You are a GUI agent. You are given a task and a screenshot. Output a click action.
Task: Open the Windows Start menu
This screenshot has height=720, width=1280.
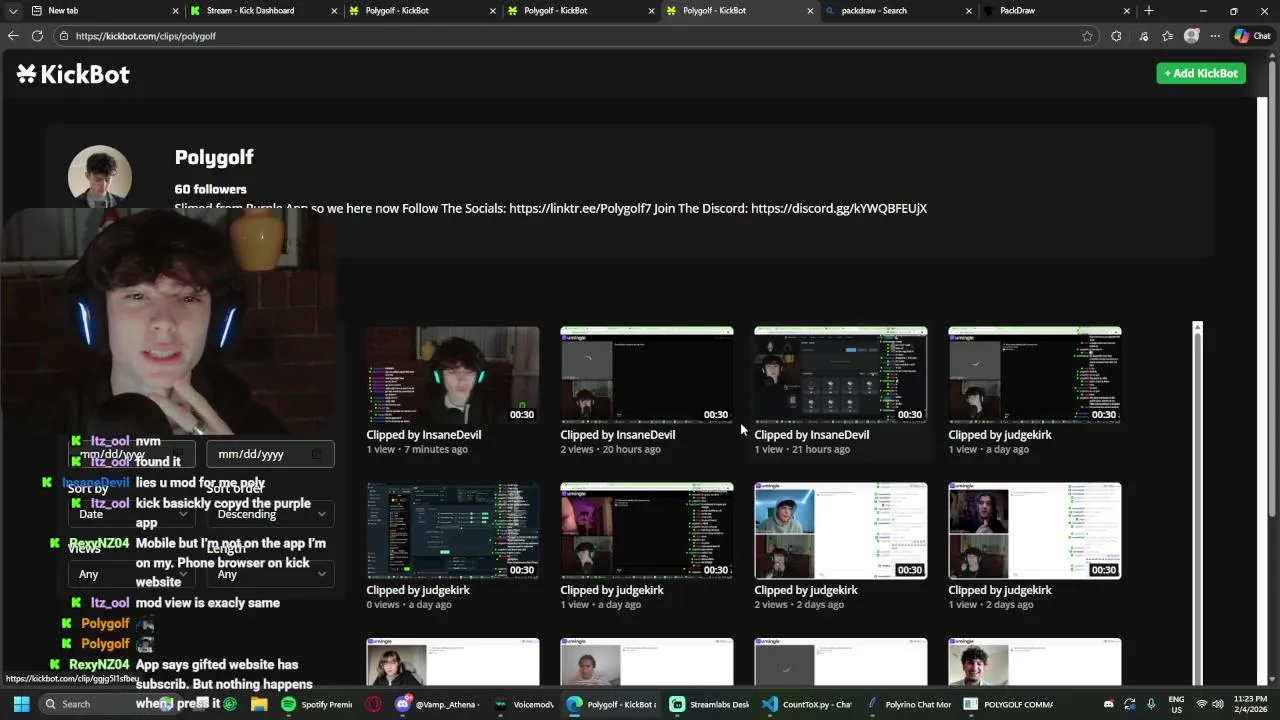click(21, 704)
